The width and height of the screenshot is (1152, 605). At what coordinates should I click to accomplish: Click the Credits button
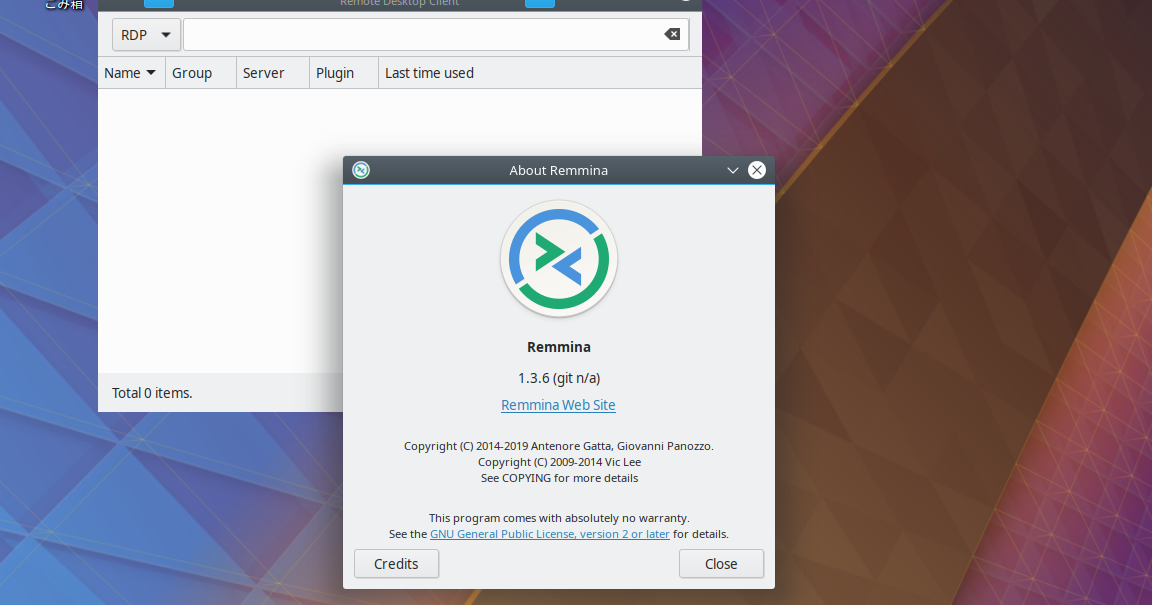(x=396, y=563)
